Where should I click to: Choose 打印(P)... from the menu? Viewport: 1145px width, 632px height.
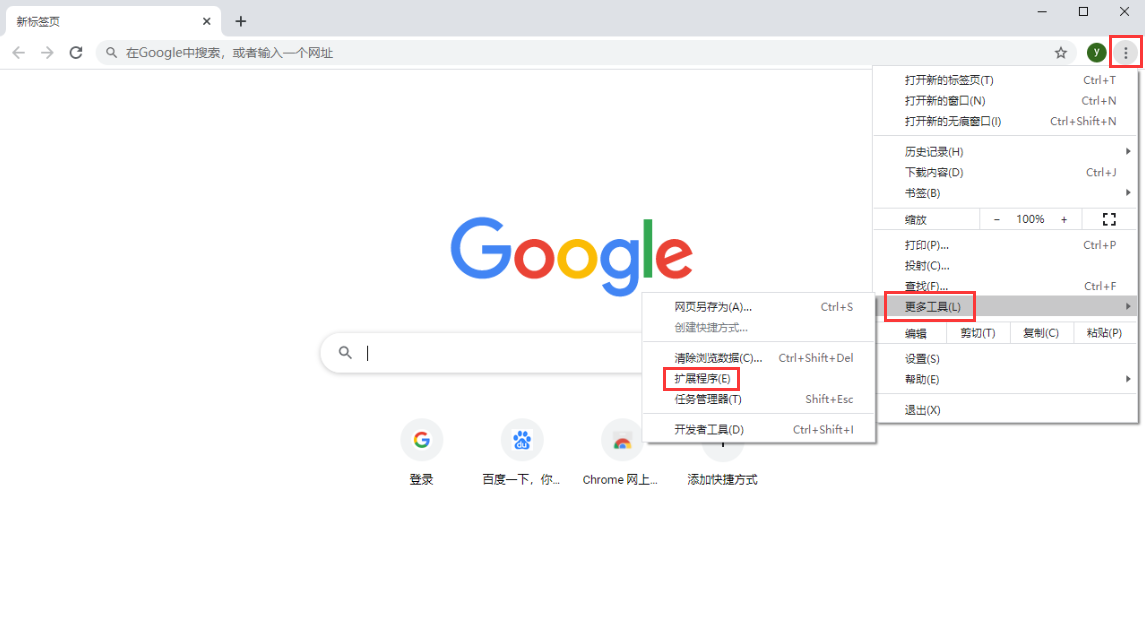(x=1006, y=245)
